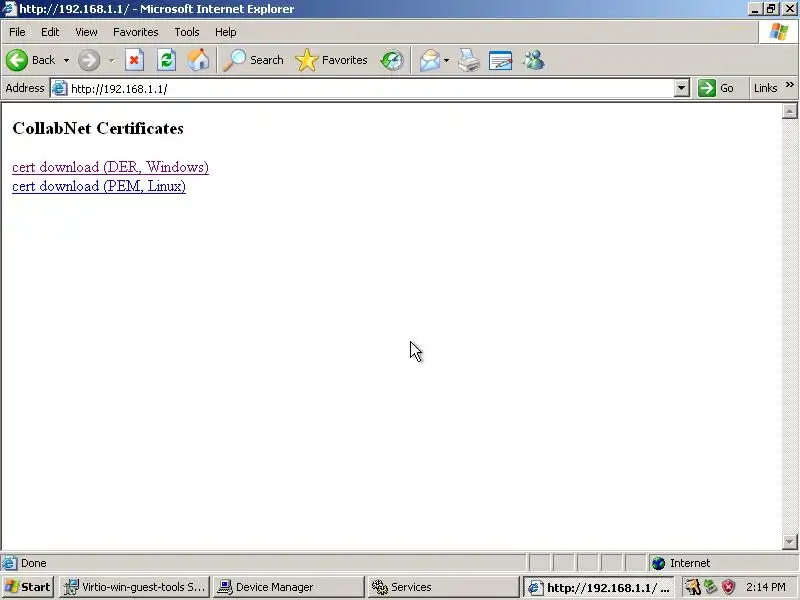800x600 pixels.
Task: Expand the Address bar dropdown arrow
Action: pyautogui.click(x=681, y=88)
